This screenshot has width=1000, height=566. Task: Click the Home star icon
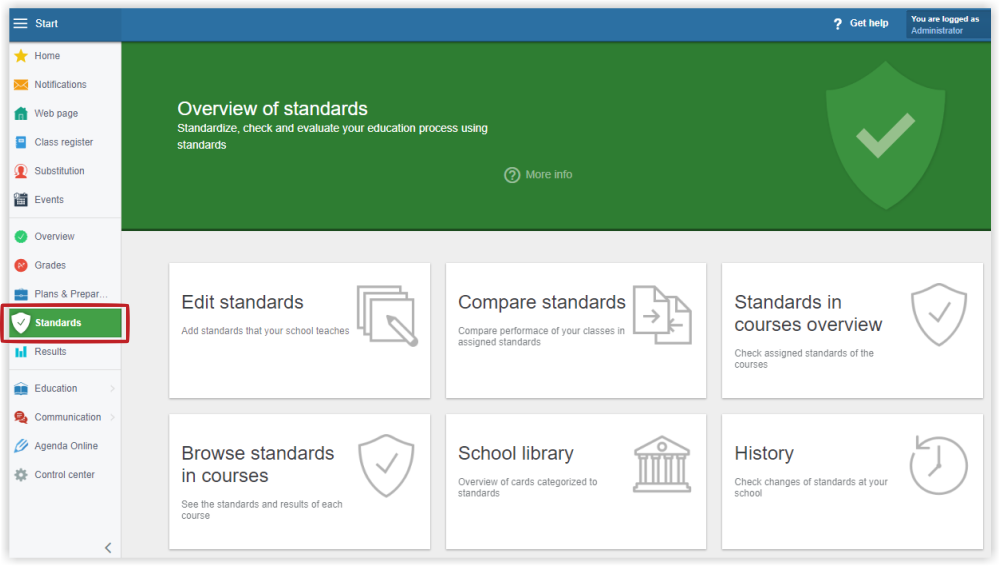[x=21, y=56]
